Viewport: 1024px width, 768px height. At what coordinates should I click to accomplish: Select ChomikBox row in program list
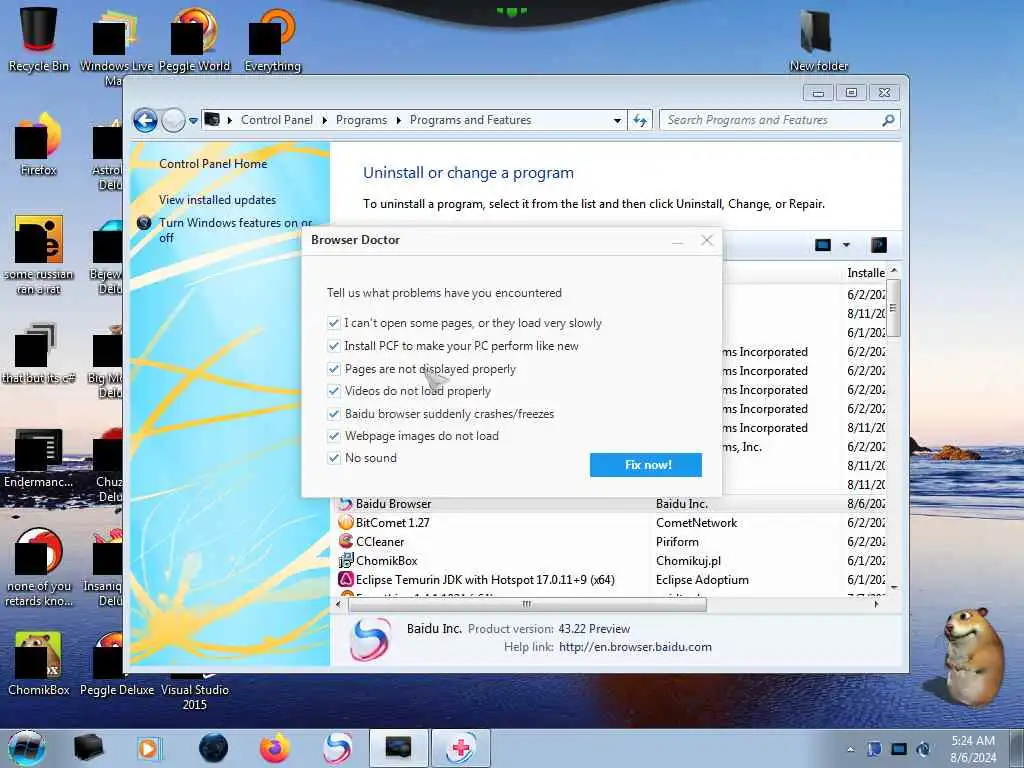tap(611, 560)
